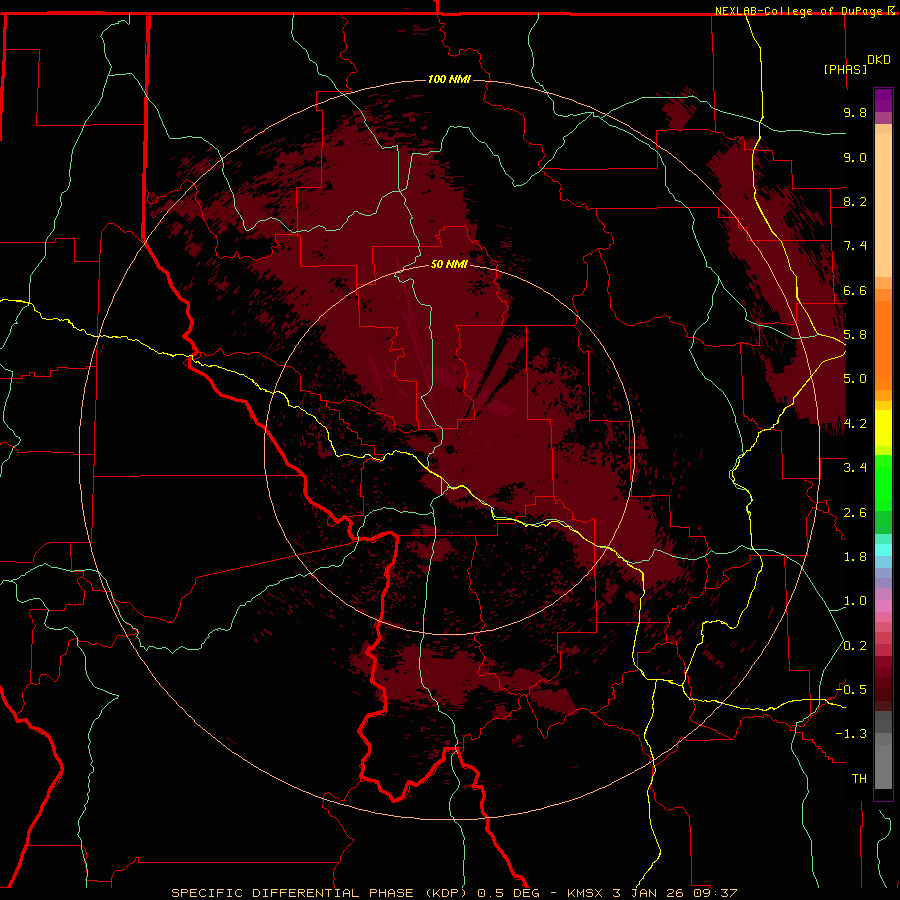This screenshot has width=900, height=900.
Task: Click the 3 JAN 26 date in the caption
Action: pos(649,893)
